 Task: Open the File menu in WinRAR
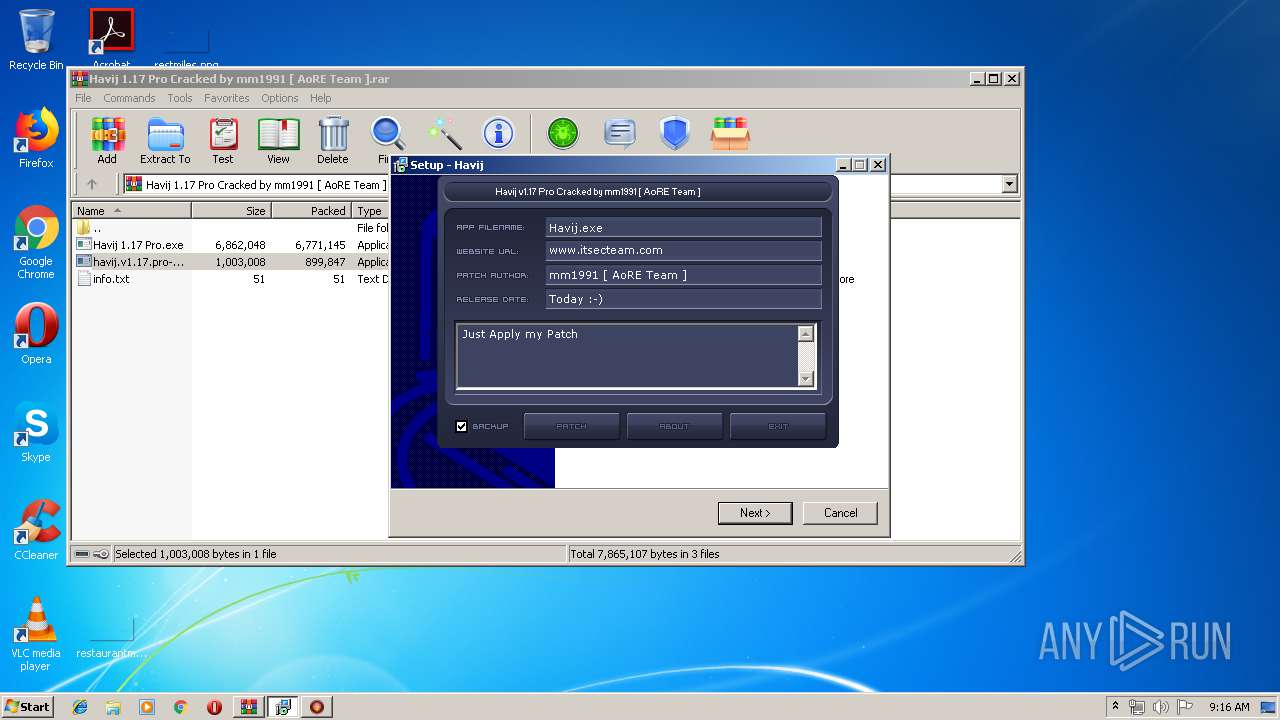click(x=83, y=98)
